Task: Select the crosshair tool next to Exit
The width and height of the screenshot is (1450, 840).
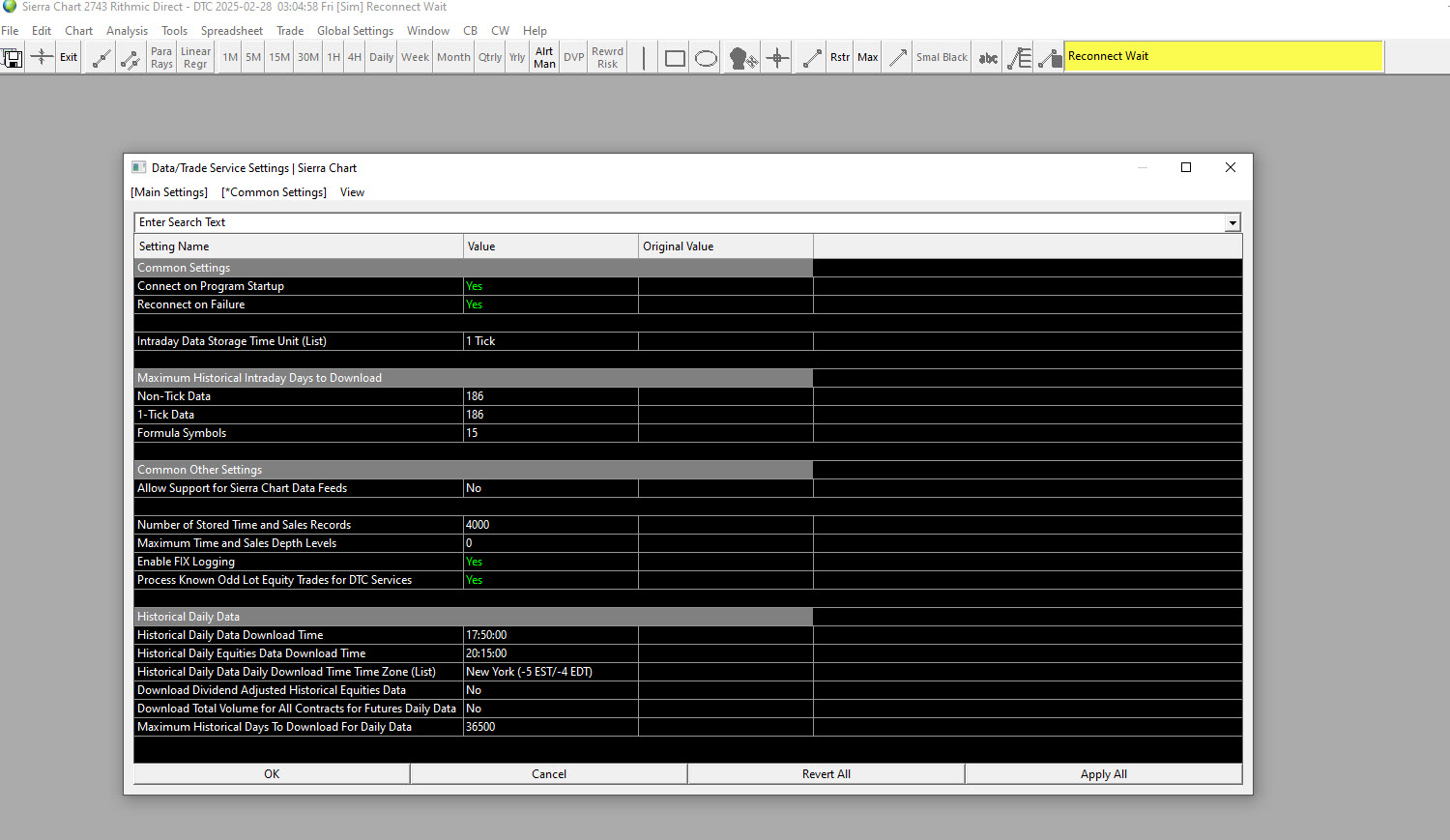Action: coord(42,58)
